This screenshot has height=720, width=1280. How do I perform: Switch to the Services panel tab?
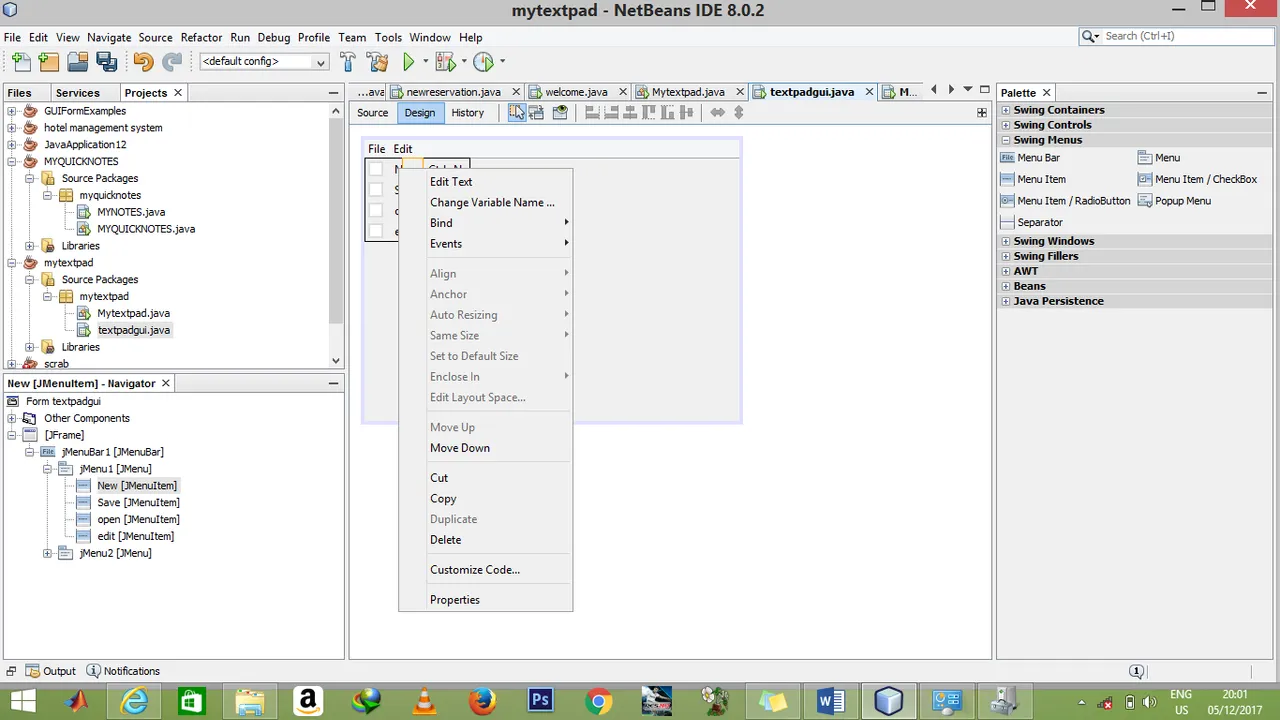77,93
